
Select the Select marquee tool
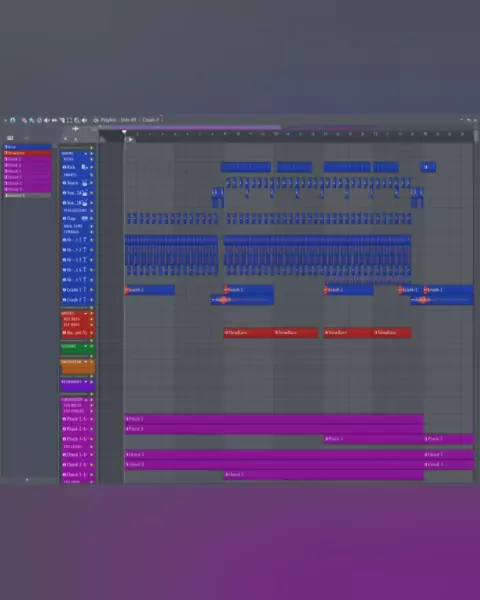pyautogui.click(x=69, y=121)
